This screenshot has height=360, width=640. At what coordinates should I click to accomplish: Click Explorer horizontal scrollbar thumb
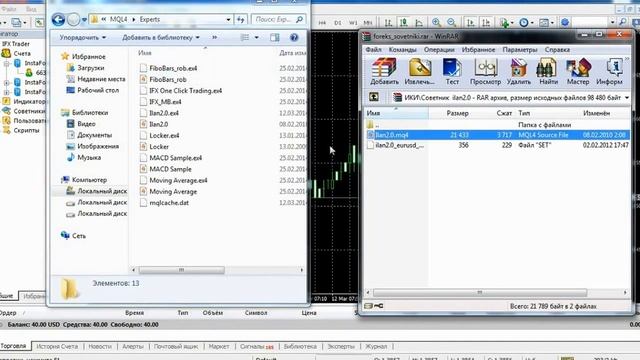(x=181, y=270)
